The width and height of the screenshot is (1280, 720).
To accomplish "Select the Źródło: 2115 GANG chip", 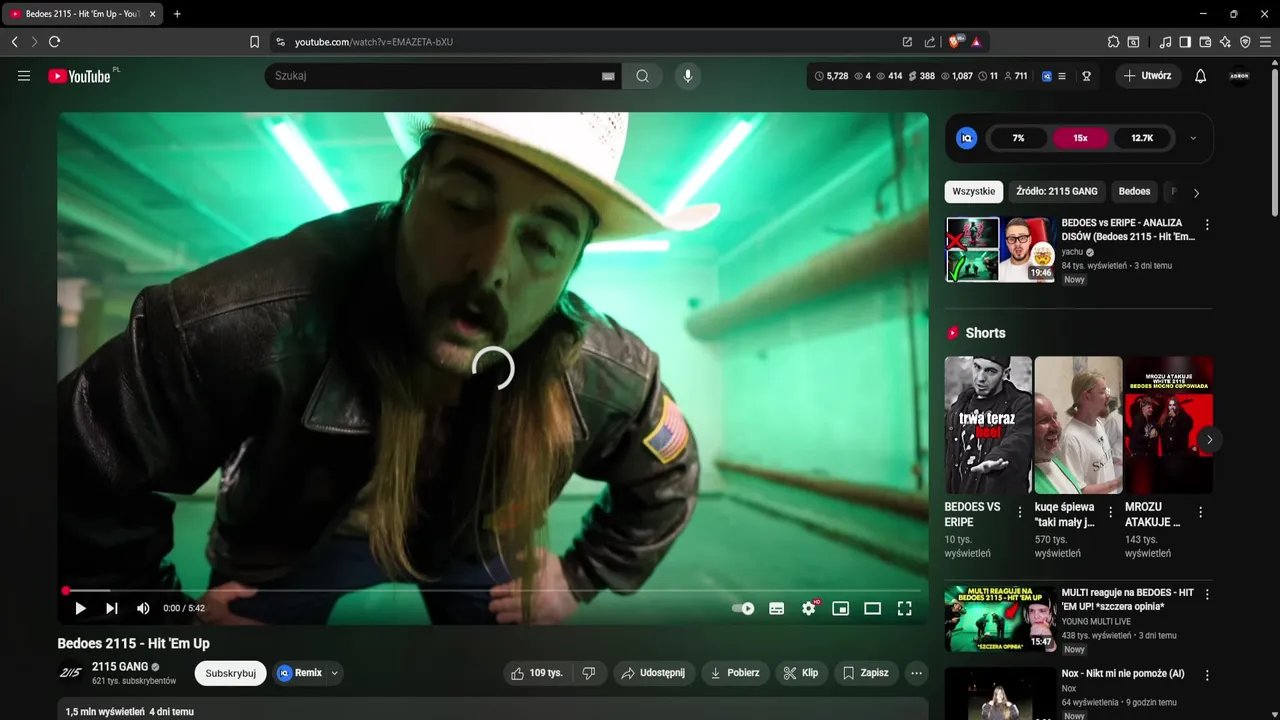I will [1057, 191].
